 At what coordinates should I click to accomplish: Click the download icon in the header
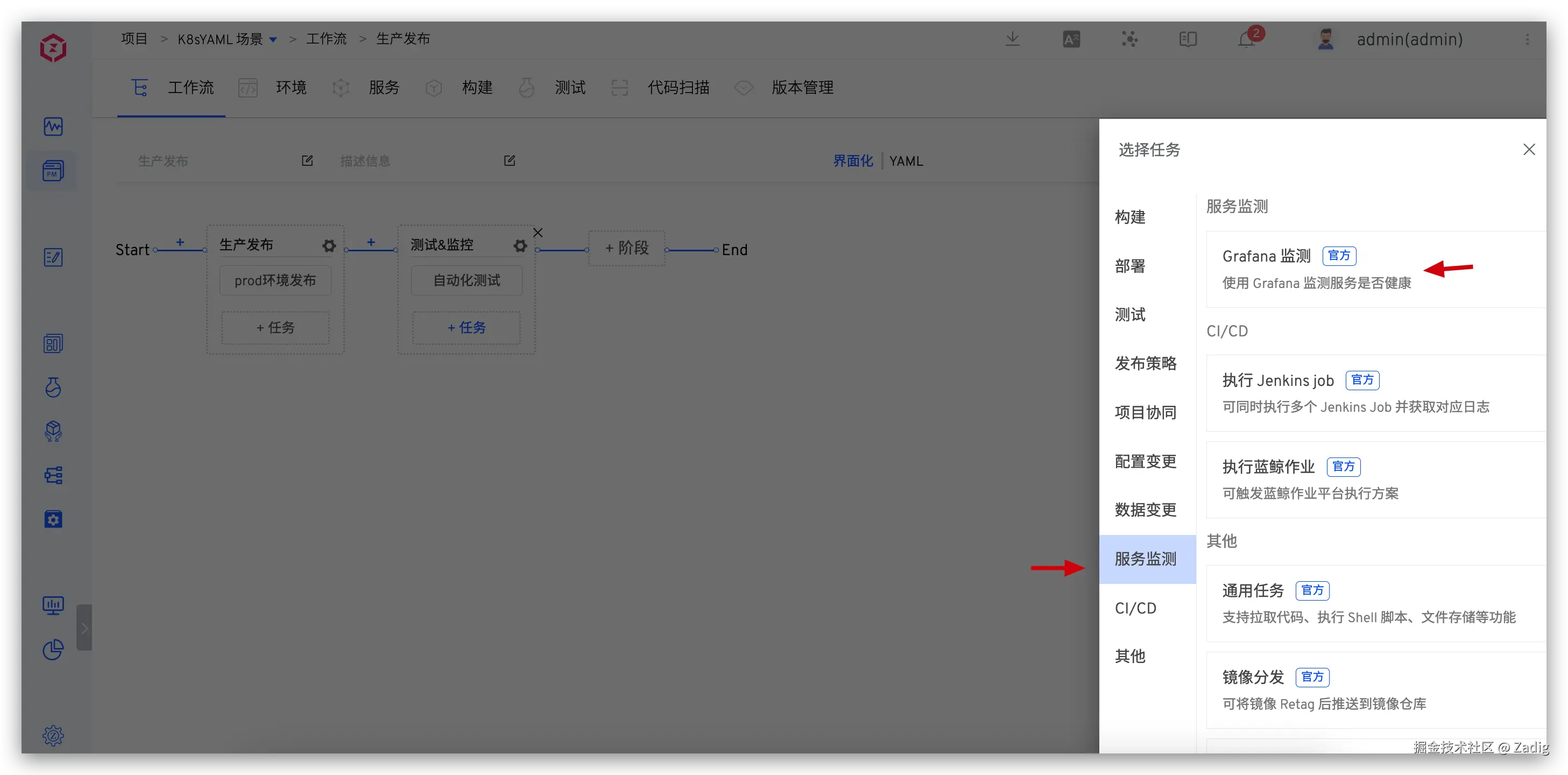coord(1012,39)
